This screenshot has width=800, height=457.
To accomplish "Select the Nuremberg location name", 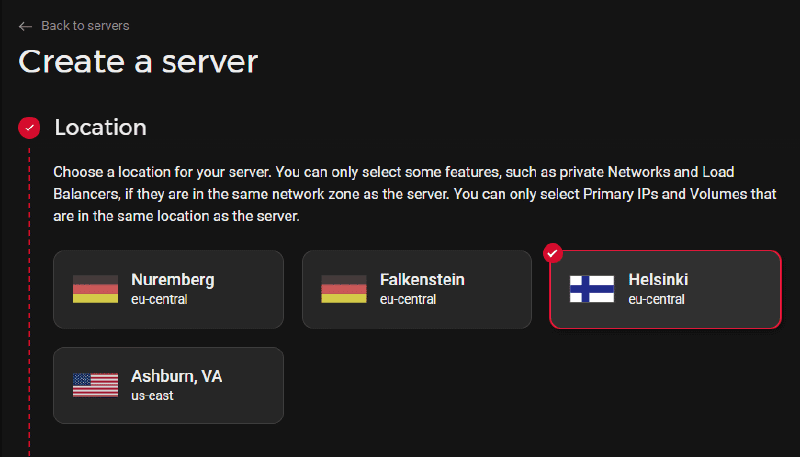I will [x=172, y=280].
